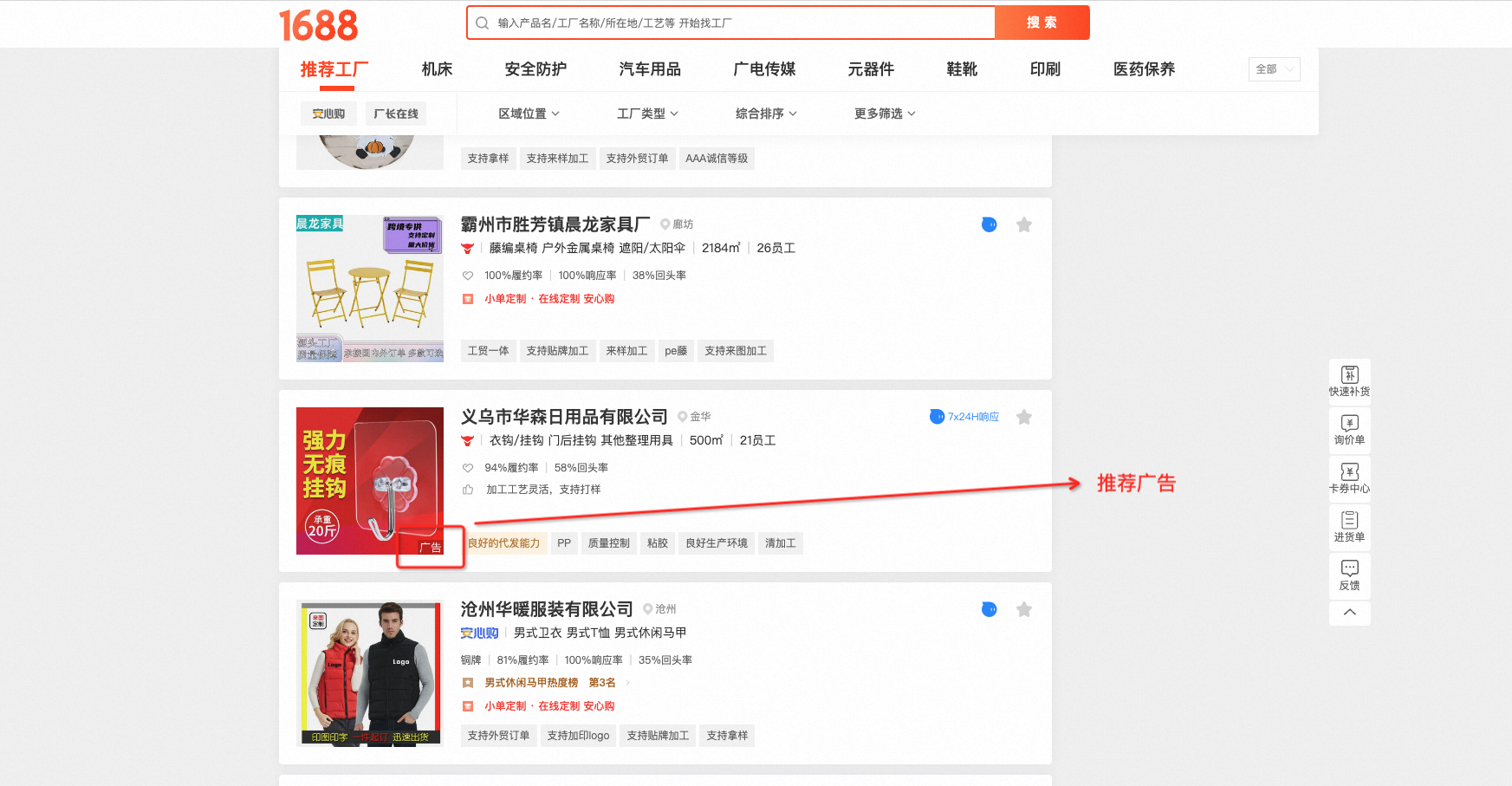Click the orange 搜索 button
The height and width of the screenshot is (786, 1512).
(1042, 23)
